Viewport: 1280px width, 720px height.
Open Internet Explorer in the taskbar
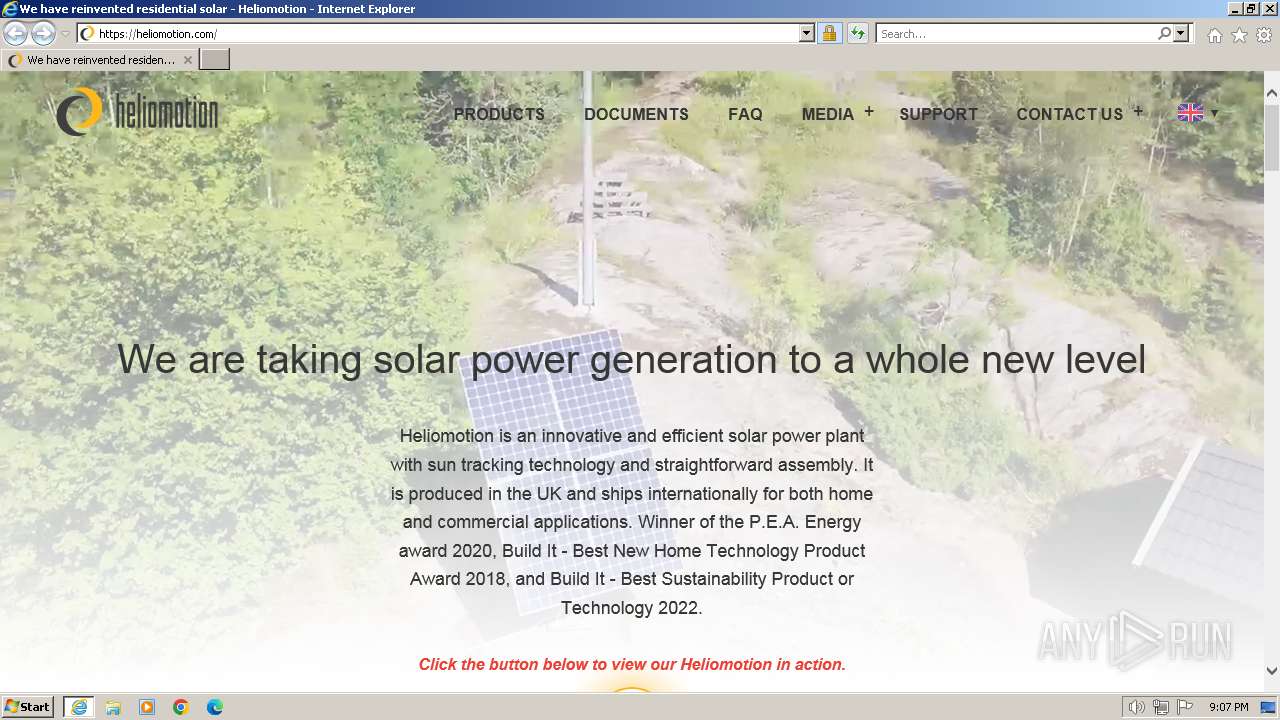point(79,707)
